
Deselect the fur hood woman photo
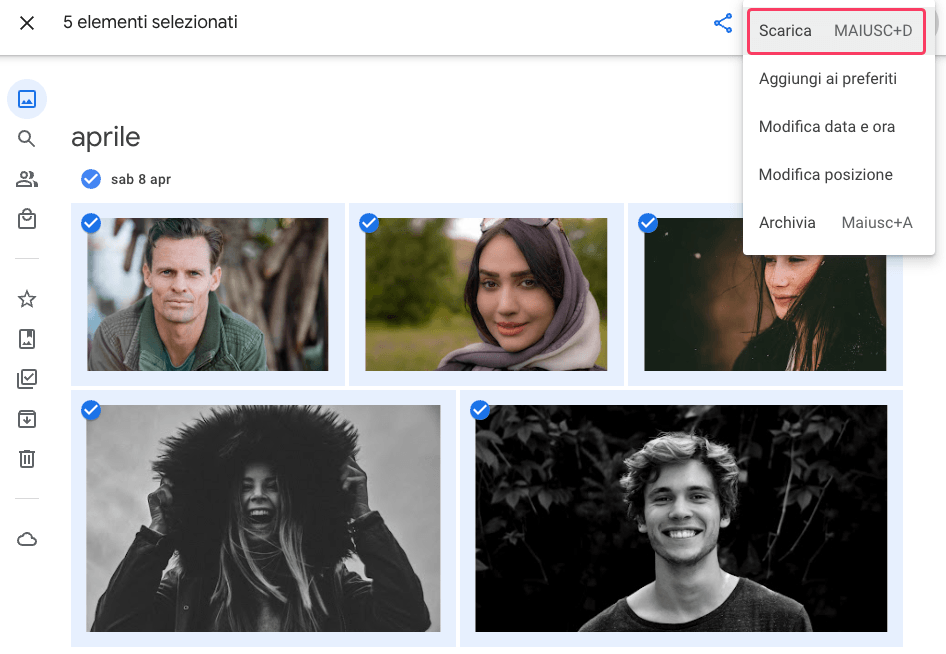91,410
